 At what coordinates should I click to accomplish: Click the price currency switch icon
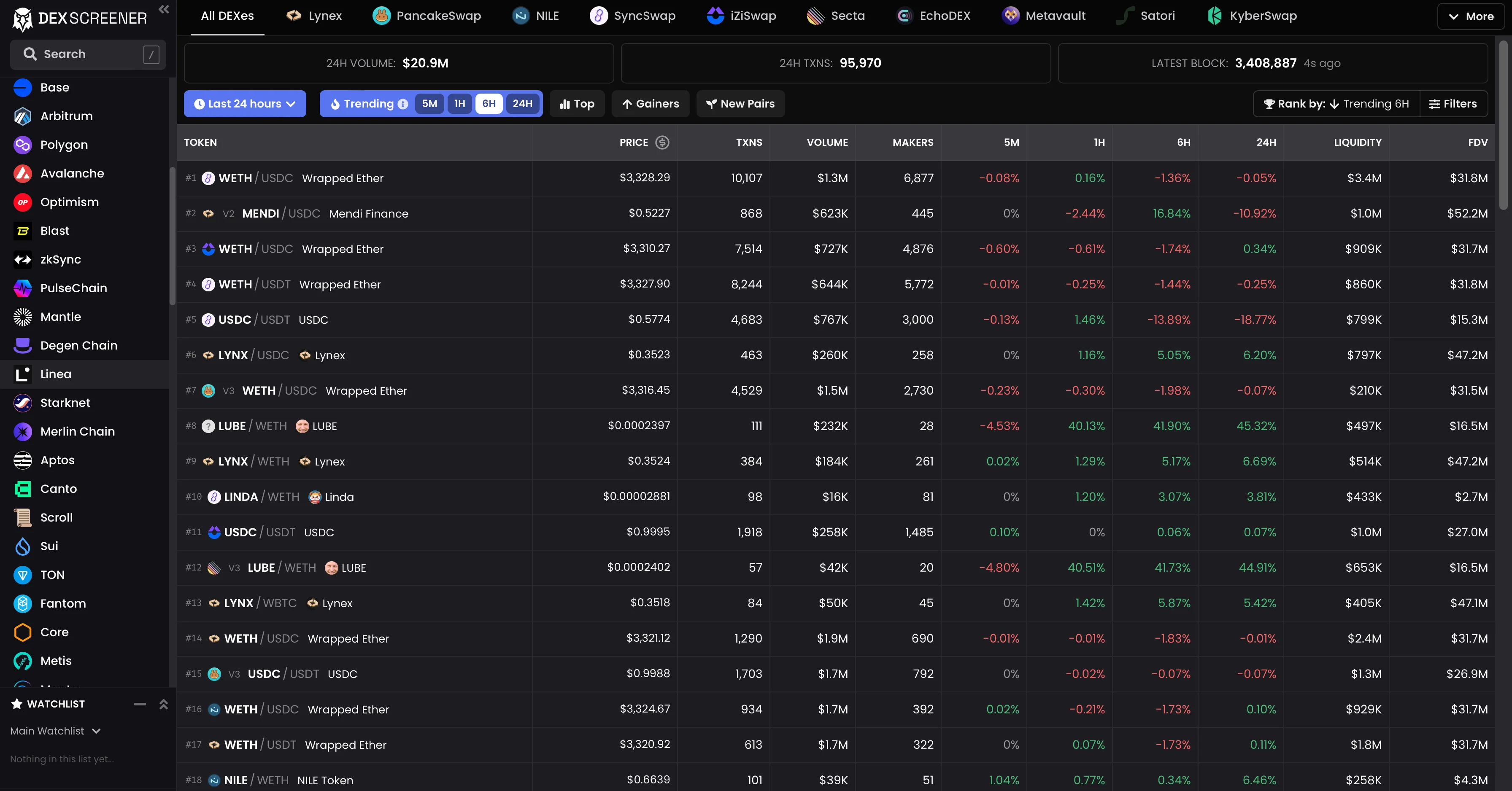[662, 143]
